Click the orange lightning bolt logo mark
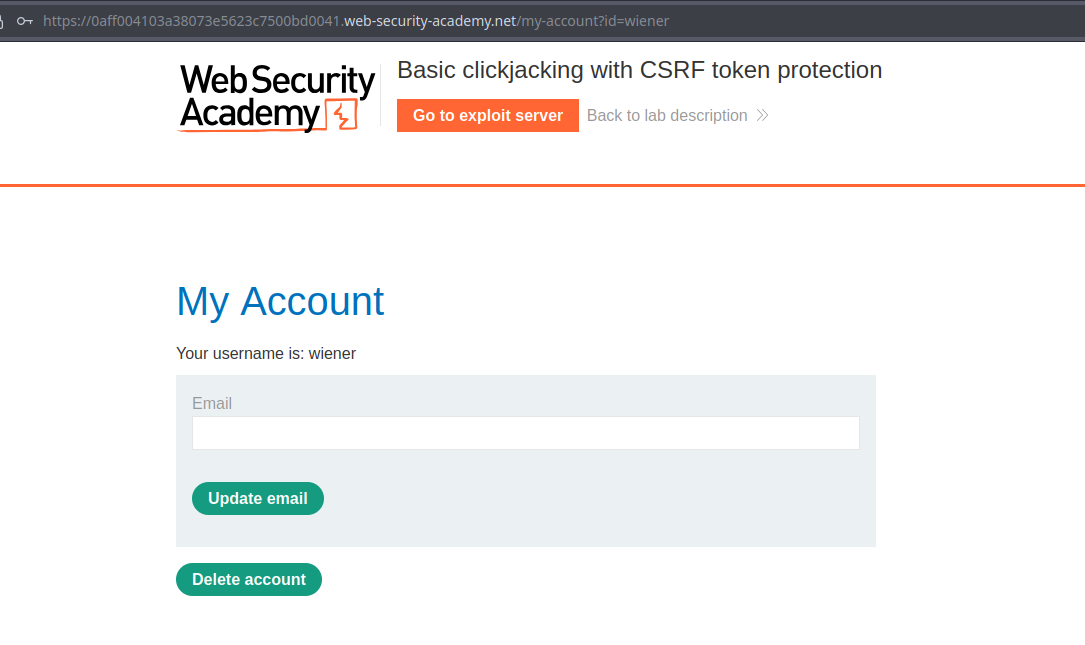The height and width of the screenshot is (645, 1085). pyautogui.click(x=342, y=115)
